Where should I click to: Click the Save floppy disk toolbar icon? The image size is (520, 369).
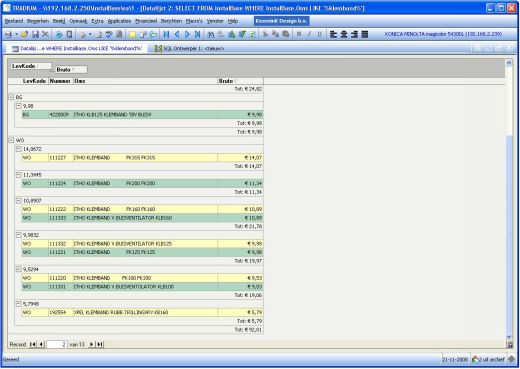[x=35, y=34]
